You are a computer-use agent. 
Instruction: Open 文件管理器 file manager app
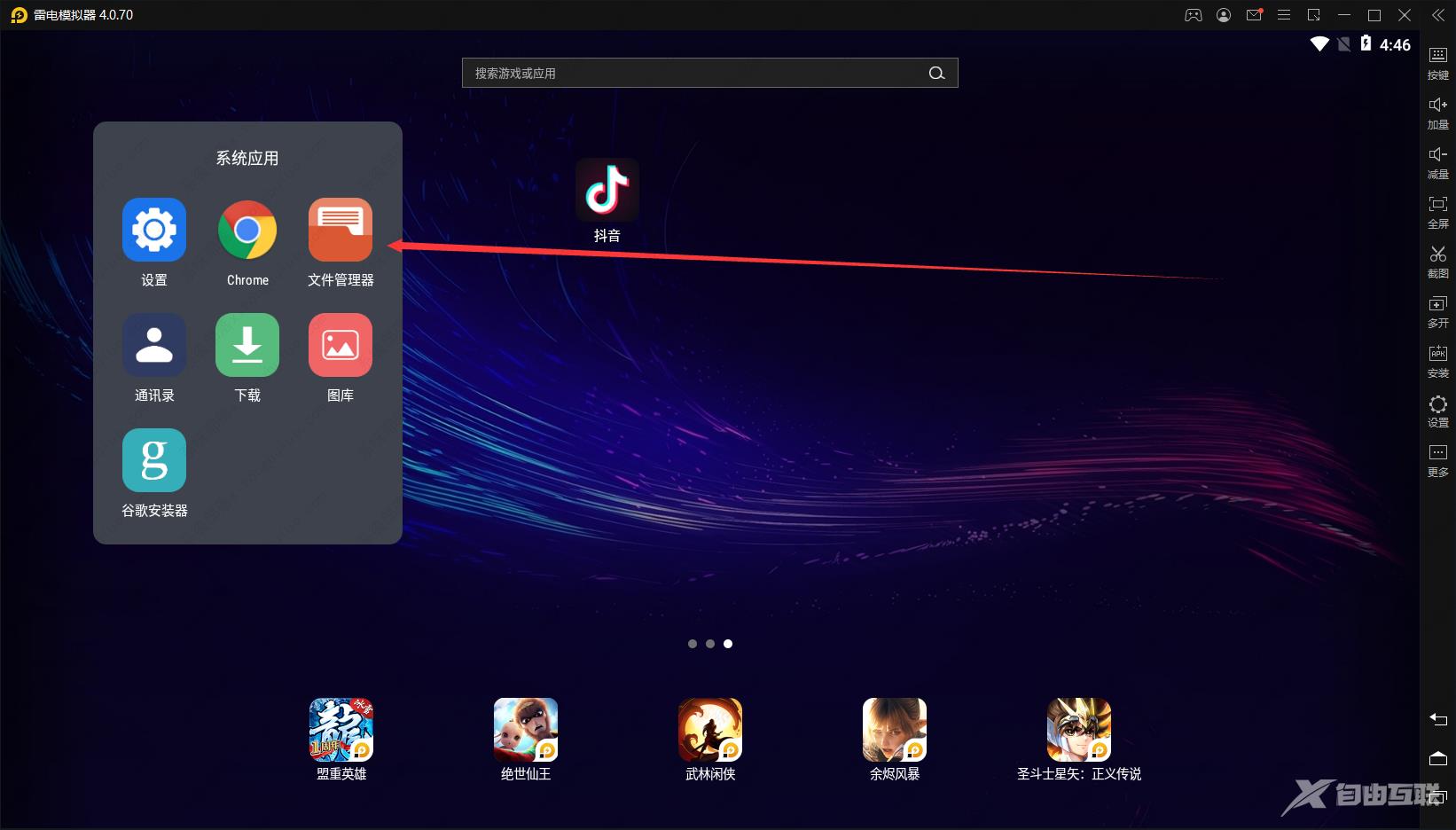click(341, 230)
